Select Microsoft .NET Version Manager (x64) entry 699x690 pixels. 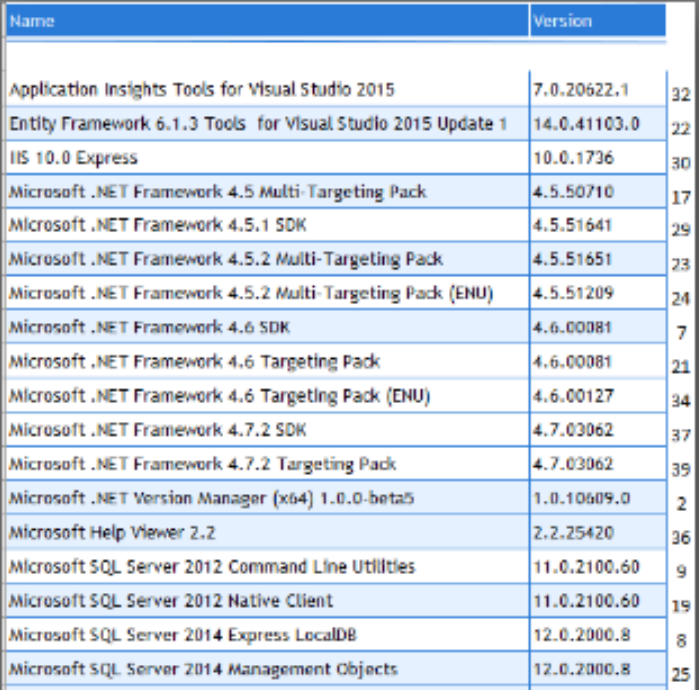tap(211, 498)
